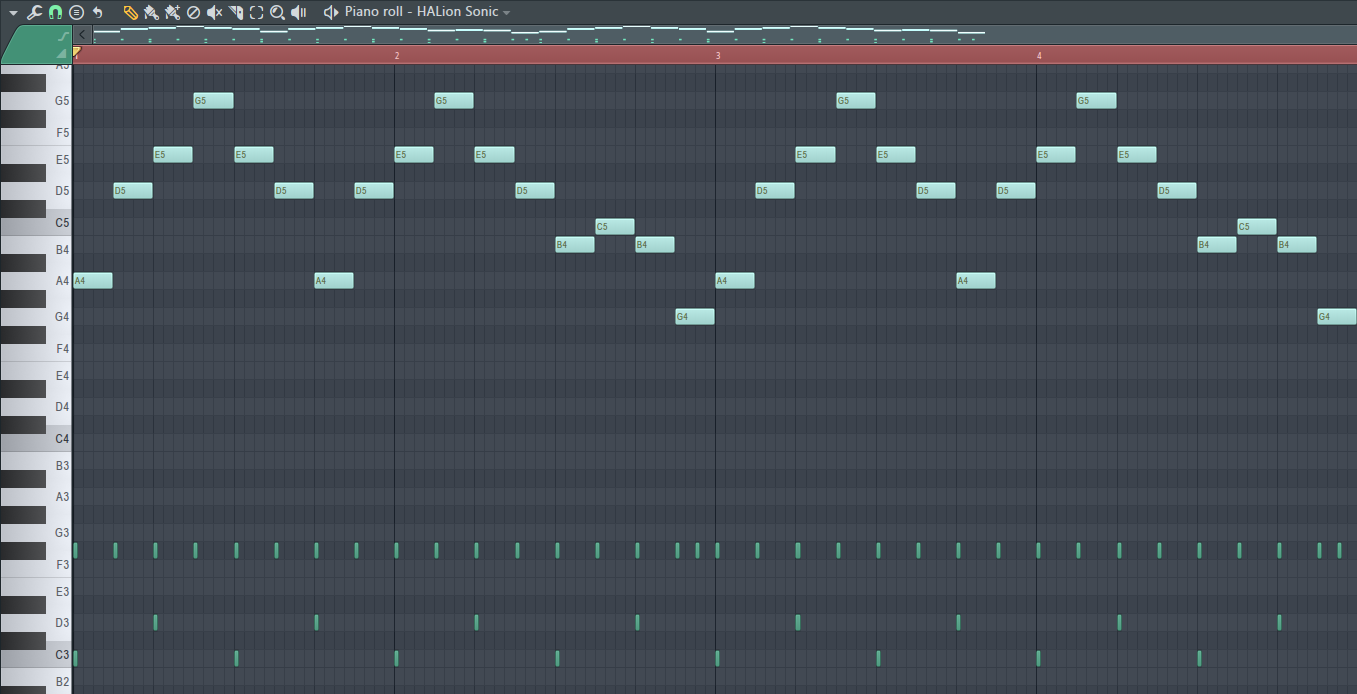Choose the Select marquee tool

click(x=257, y=12)
